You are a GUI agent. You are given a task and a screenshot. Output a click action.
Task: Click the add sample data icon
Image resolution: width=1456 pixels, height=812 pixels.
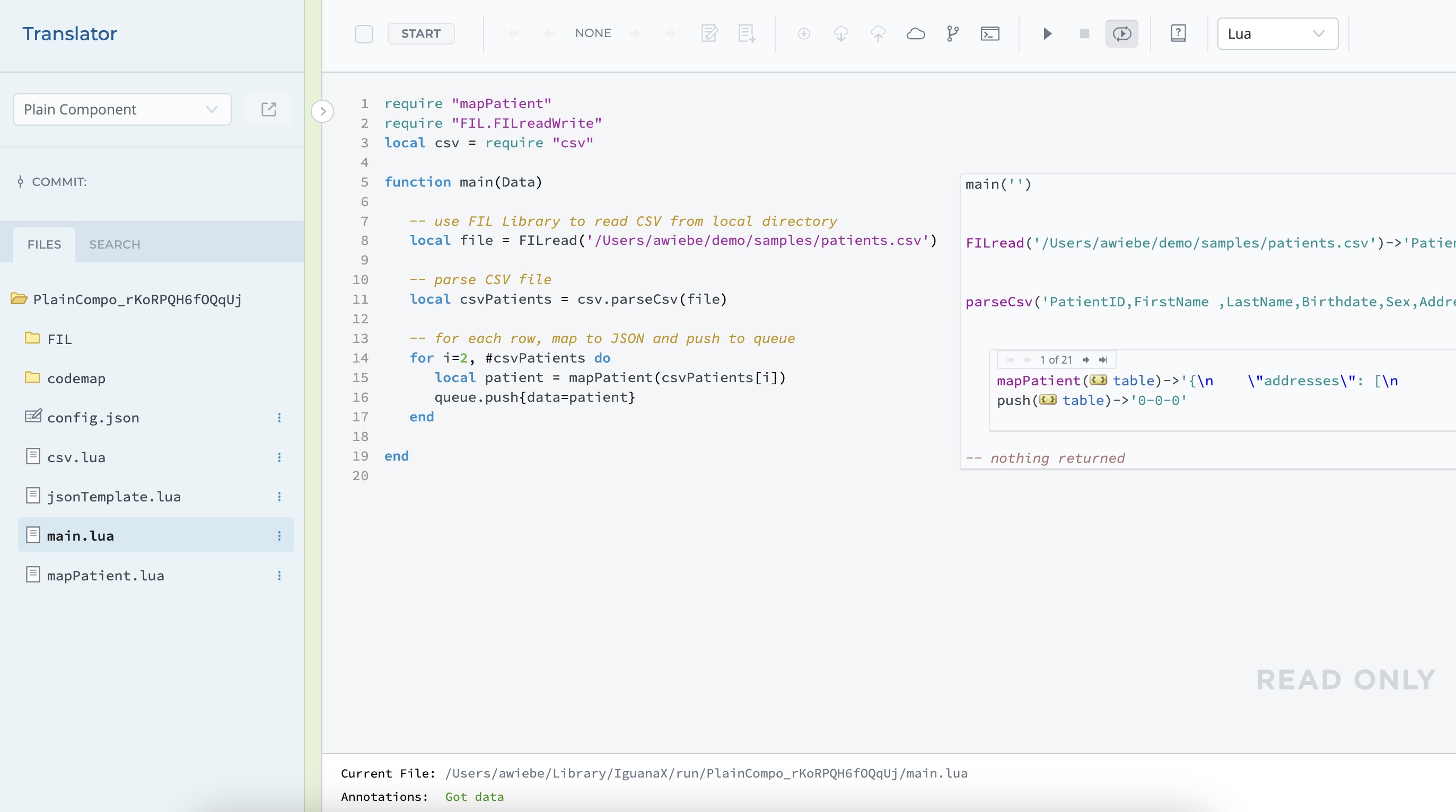pos(747,34)
